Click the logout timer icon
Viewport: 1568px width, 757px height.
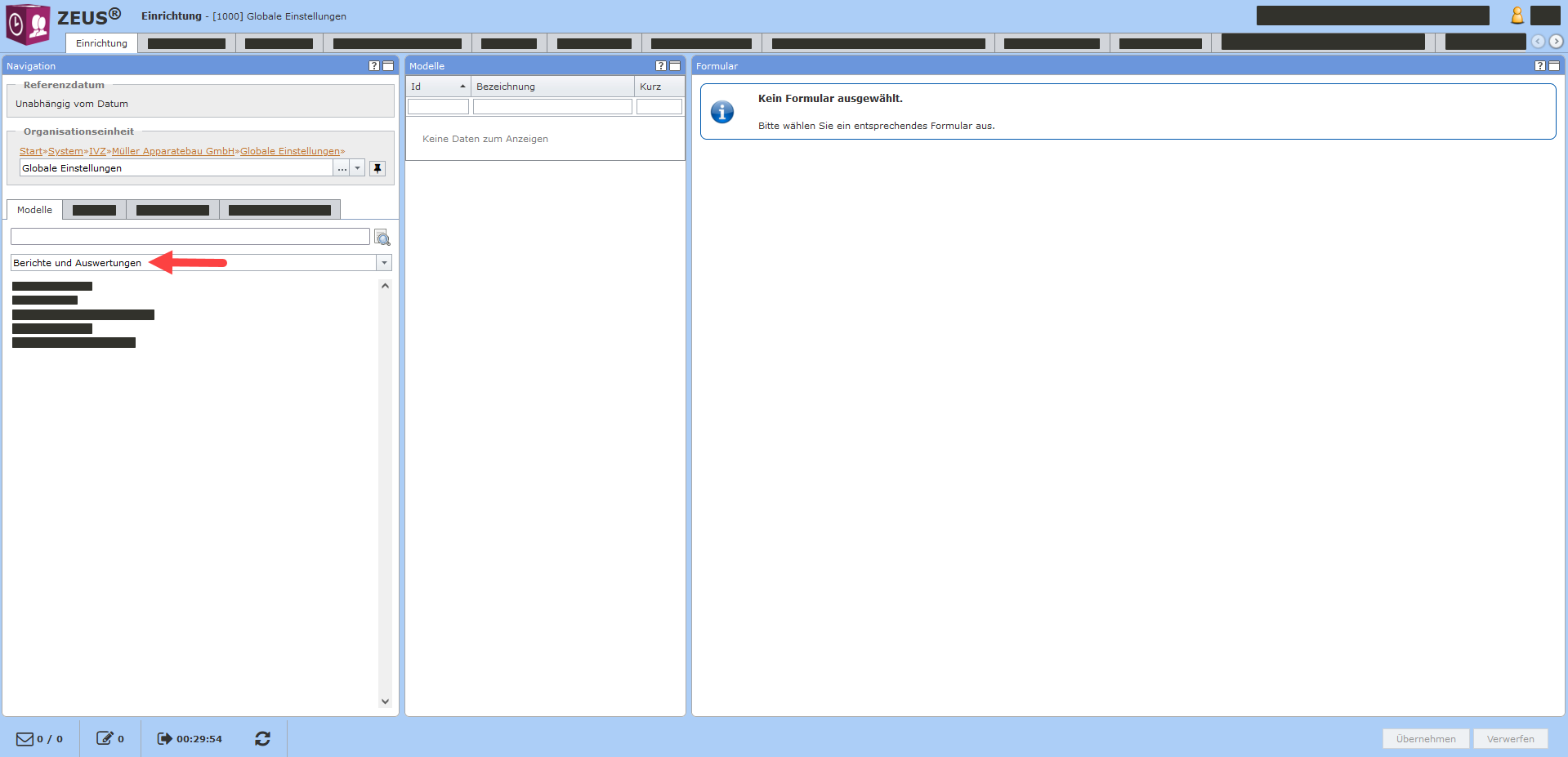[164, 739]
